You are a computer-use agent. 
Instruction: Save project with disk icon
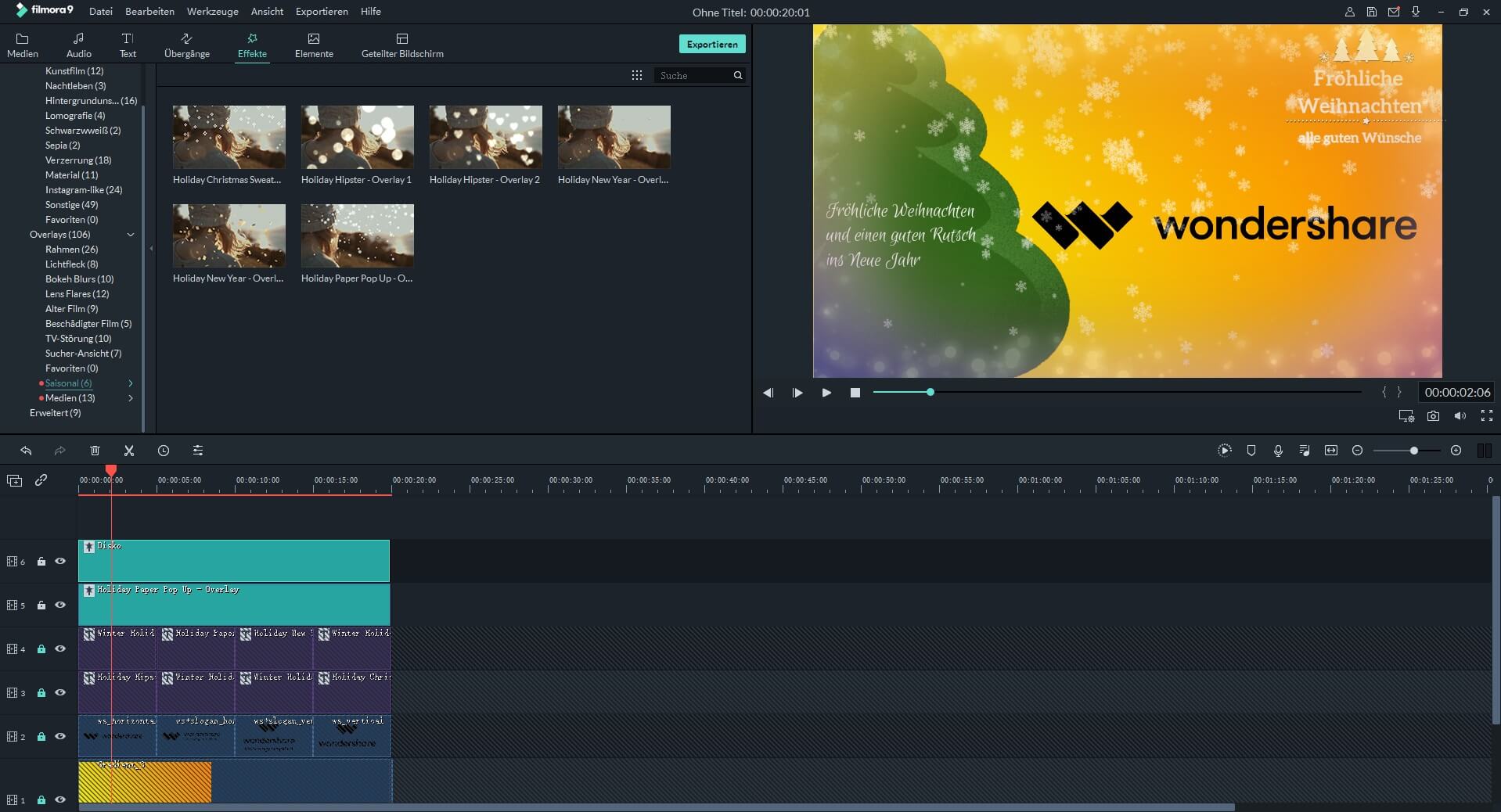tap(1372, 12)
